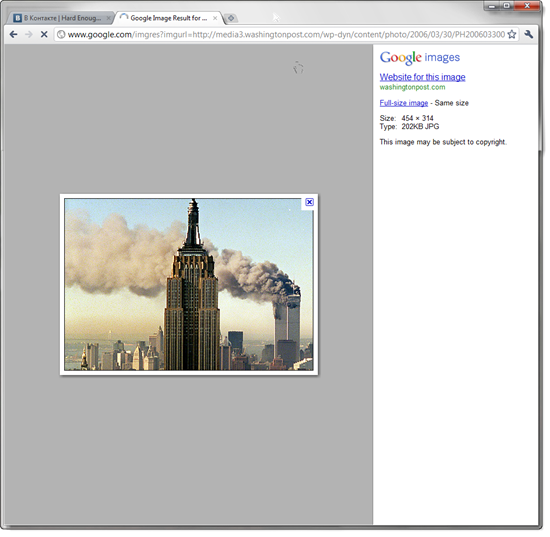Image resolution: width=550 pixels, height=537 pixels.
Task: Click the address bar URL field
Action: click(286, 34)
